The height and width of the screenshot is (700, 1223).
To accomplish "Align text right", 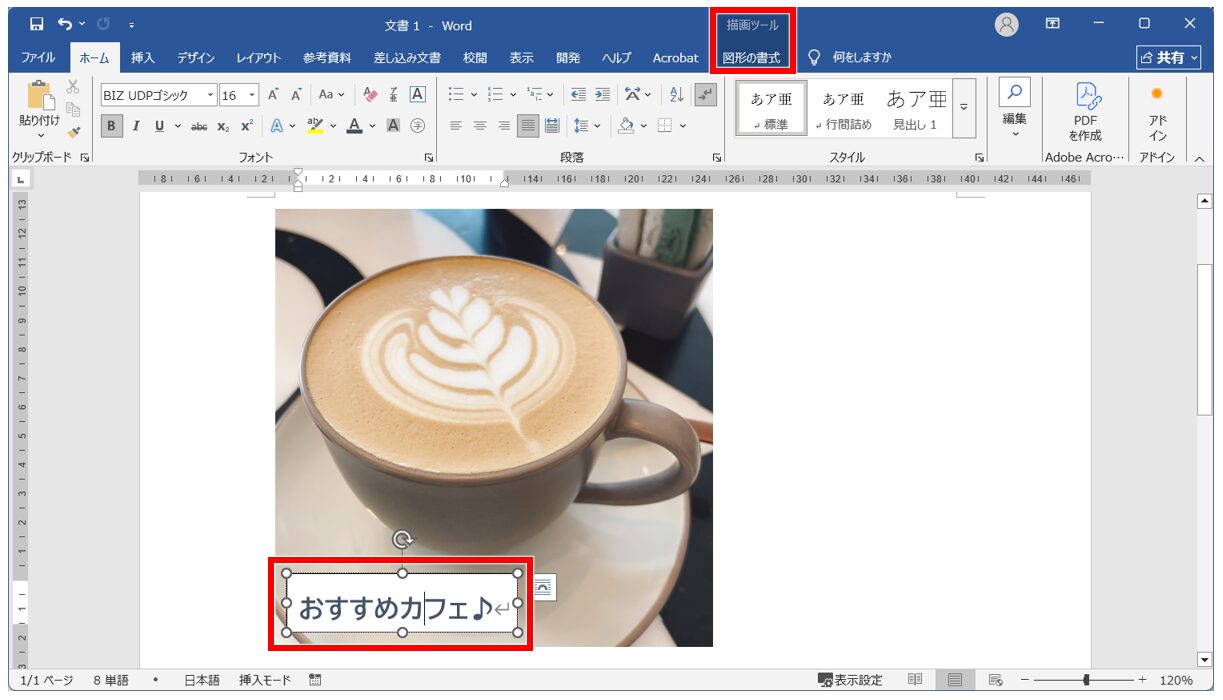I will (x=504, y=126).
